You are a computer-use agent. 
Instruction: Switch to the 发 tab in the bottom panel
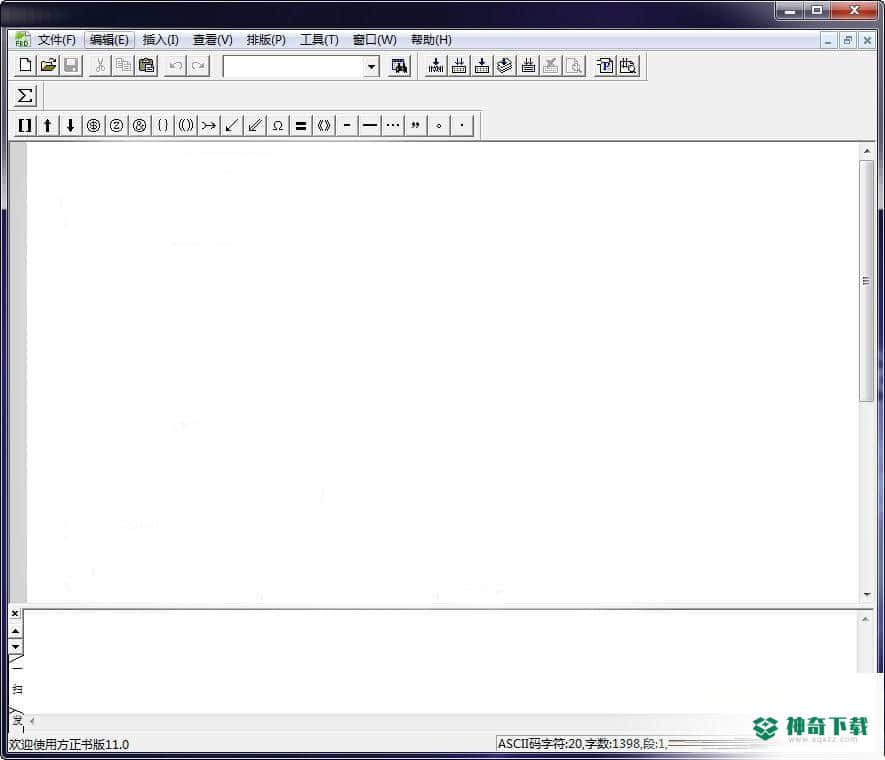click(17, 719)
